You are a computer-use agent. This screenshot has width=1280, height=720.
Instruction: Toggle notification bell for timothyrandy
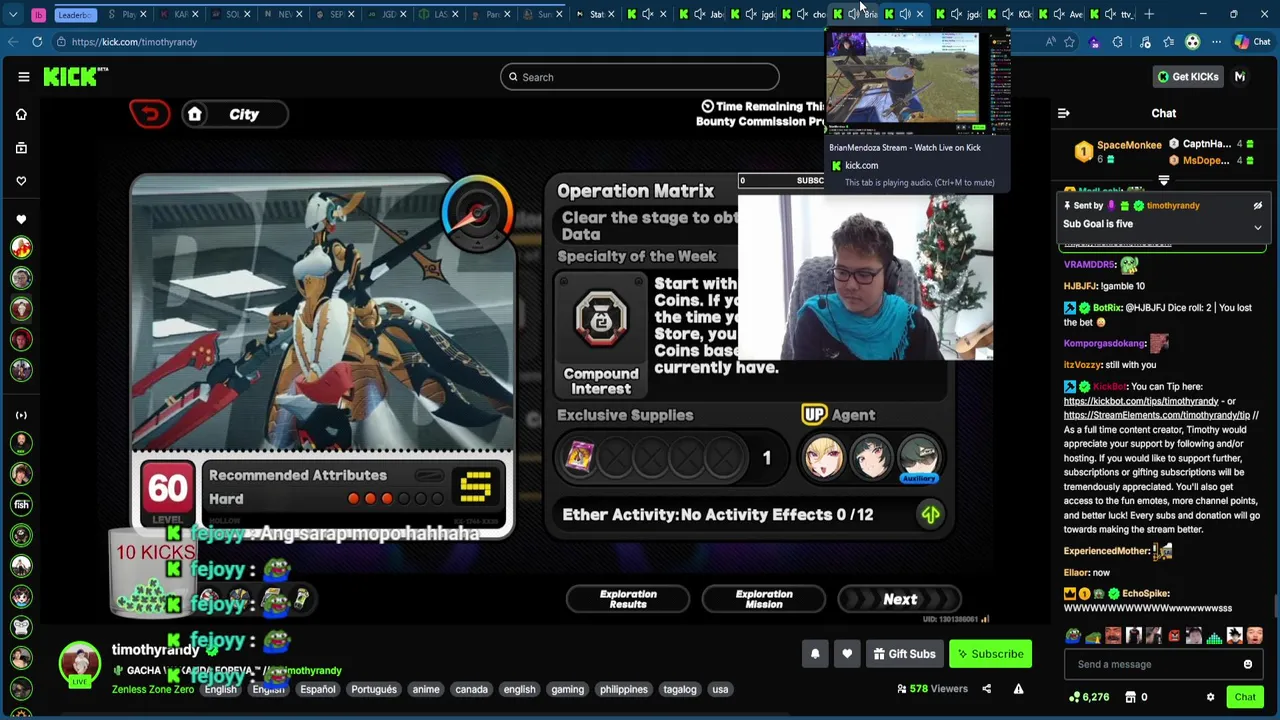tap(815, 654)
